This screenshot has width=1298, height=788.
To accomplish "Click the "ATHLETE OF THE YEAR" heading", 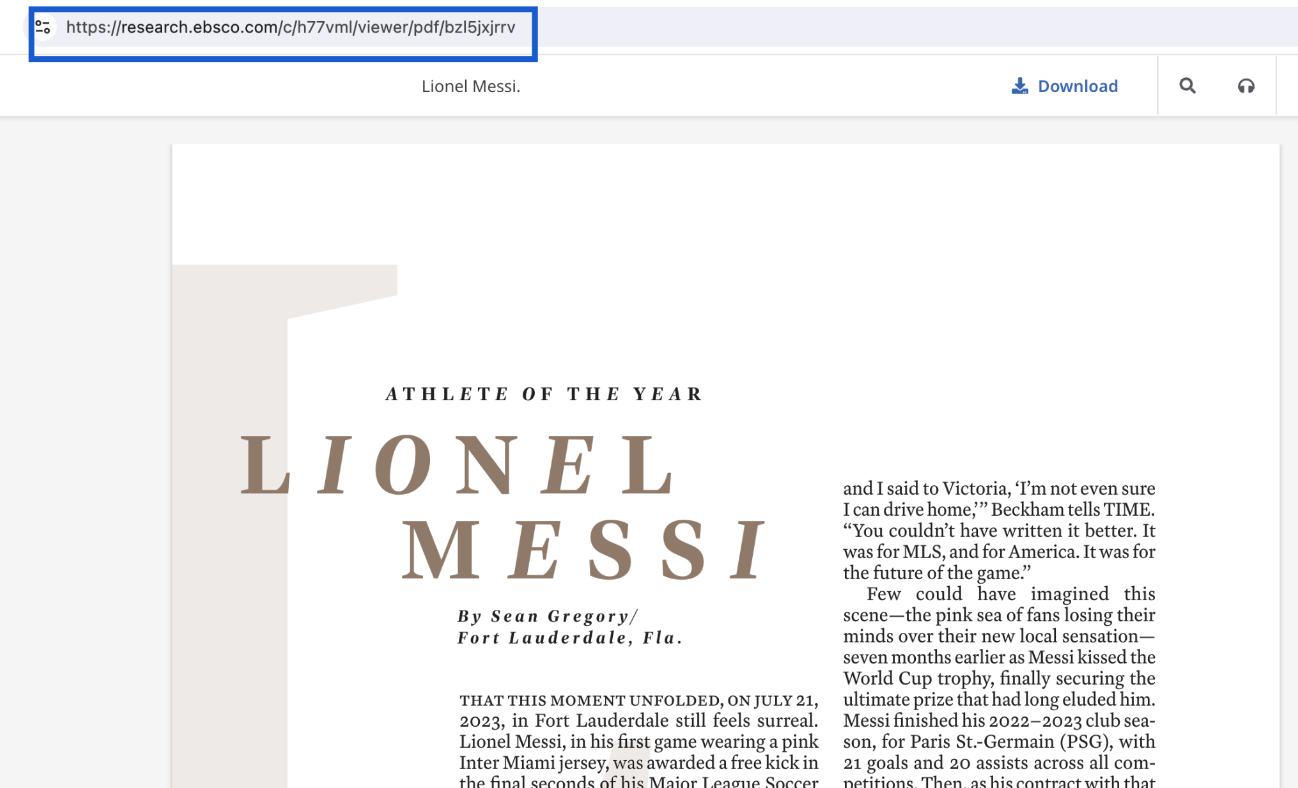I will (545, 394).
